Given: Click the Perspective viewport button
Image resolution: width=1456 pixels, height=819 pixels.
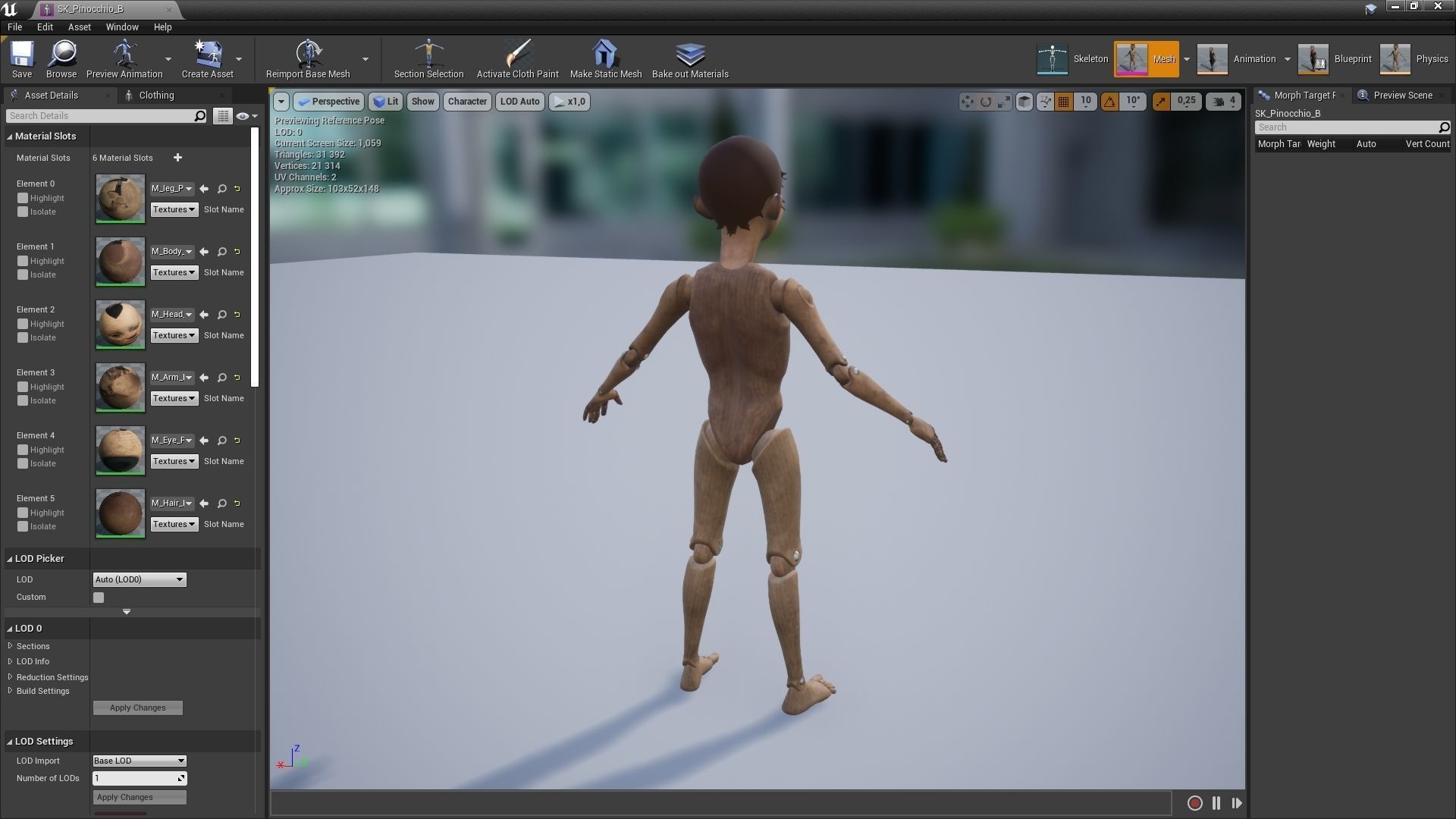Looking at the screenshot, I should point(328,102).
